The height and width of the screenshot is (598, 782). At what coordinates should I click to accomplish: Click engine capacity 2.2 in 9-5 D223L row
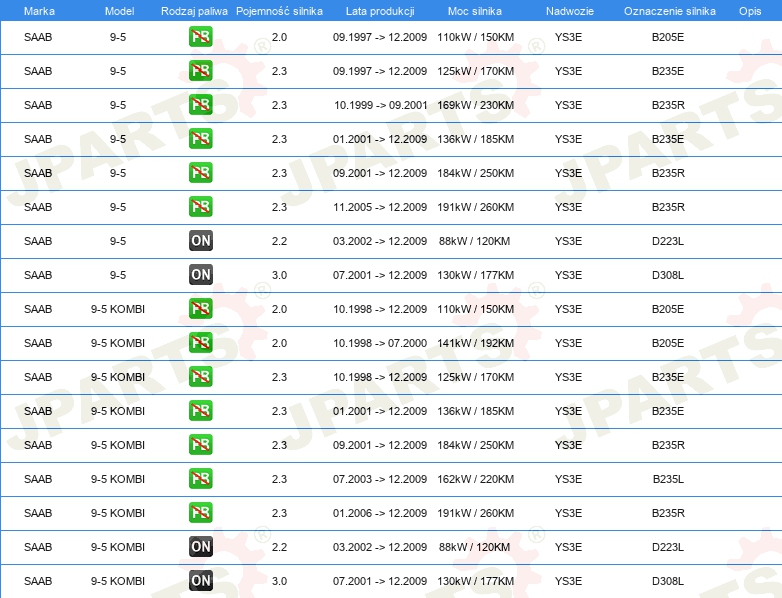279,241
